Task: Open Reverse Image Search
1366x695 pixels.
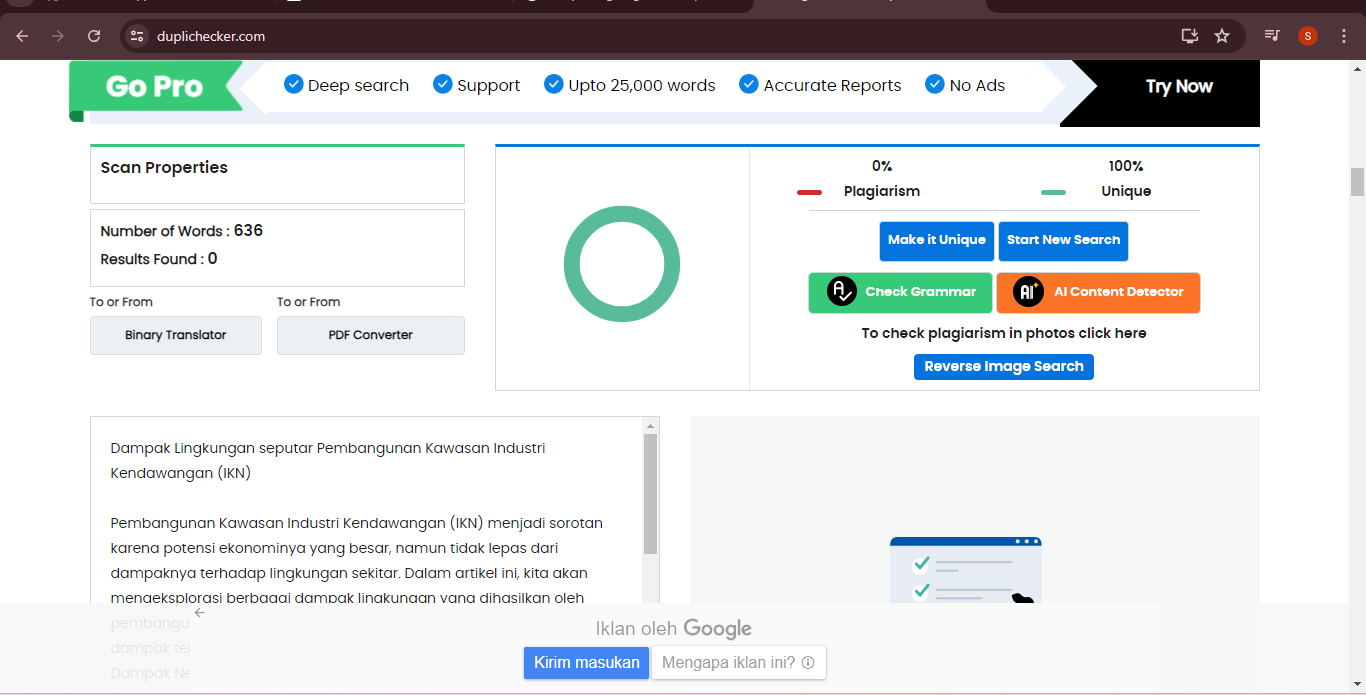Action: click(1003, 367)
